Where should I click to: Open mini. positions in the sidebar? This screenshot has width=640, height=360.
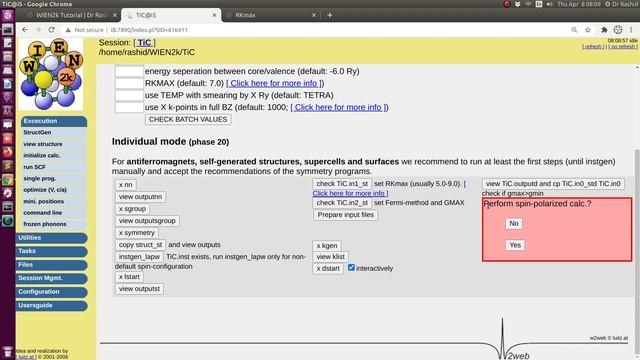(x=43, y=201)
